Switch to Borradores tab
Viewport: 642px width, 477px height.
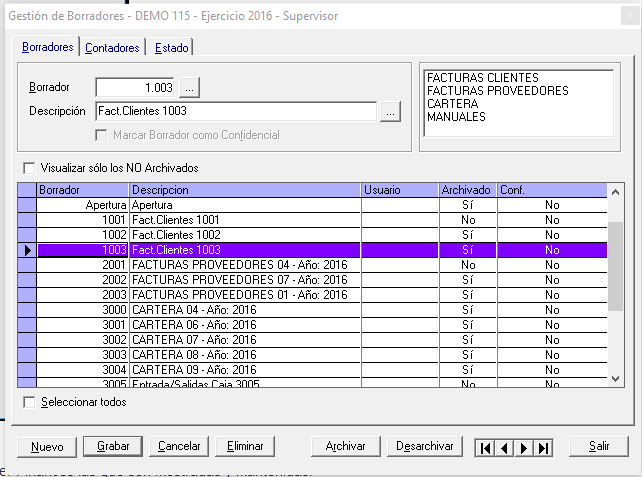47,47
